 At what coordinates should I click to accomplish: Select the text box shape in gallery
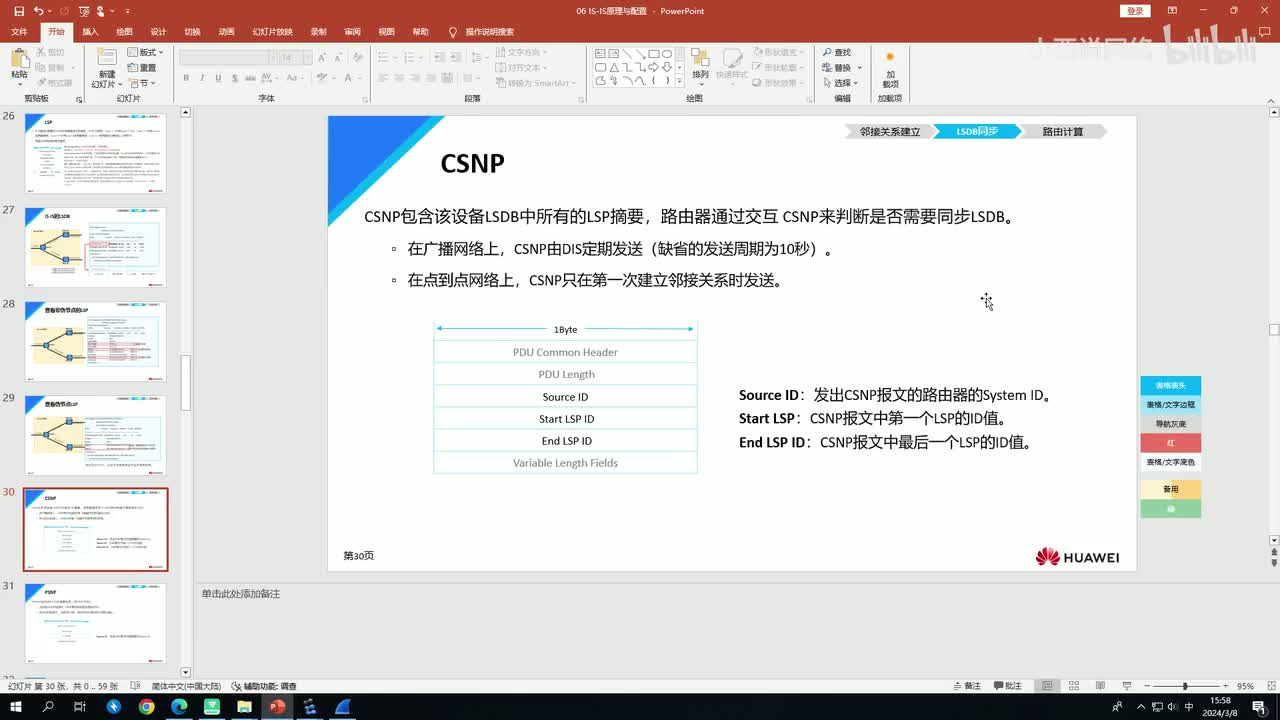[600, 54]
